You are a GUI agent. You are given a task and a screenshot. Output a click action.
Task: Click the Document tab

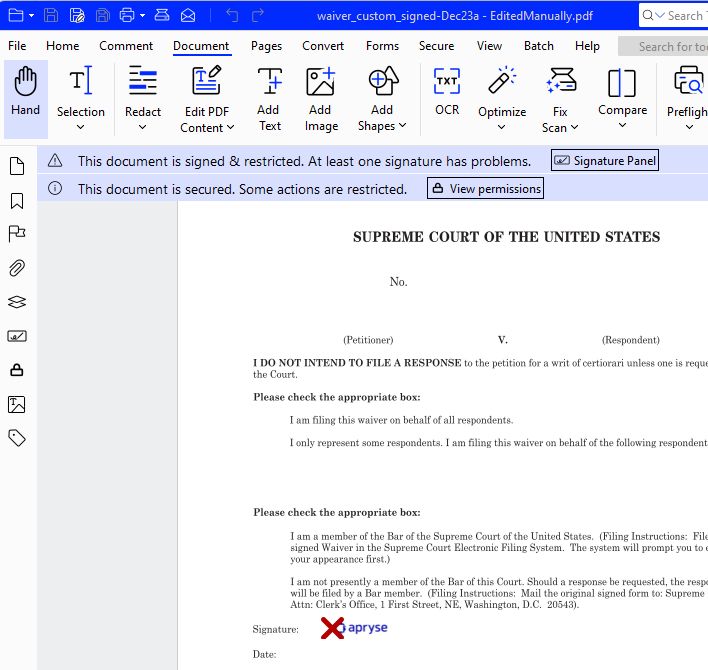point(201,46)
